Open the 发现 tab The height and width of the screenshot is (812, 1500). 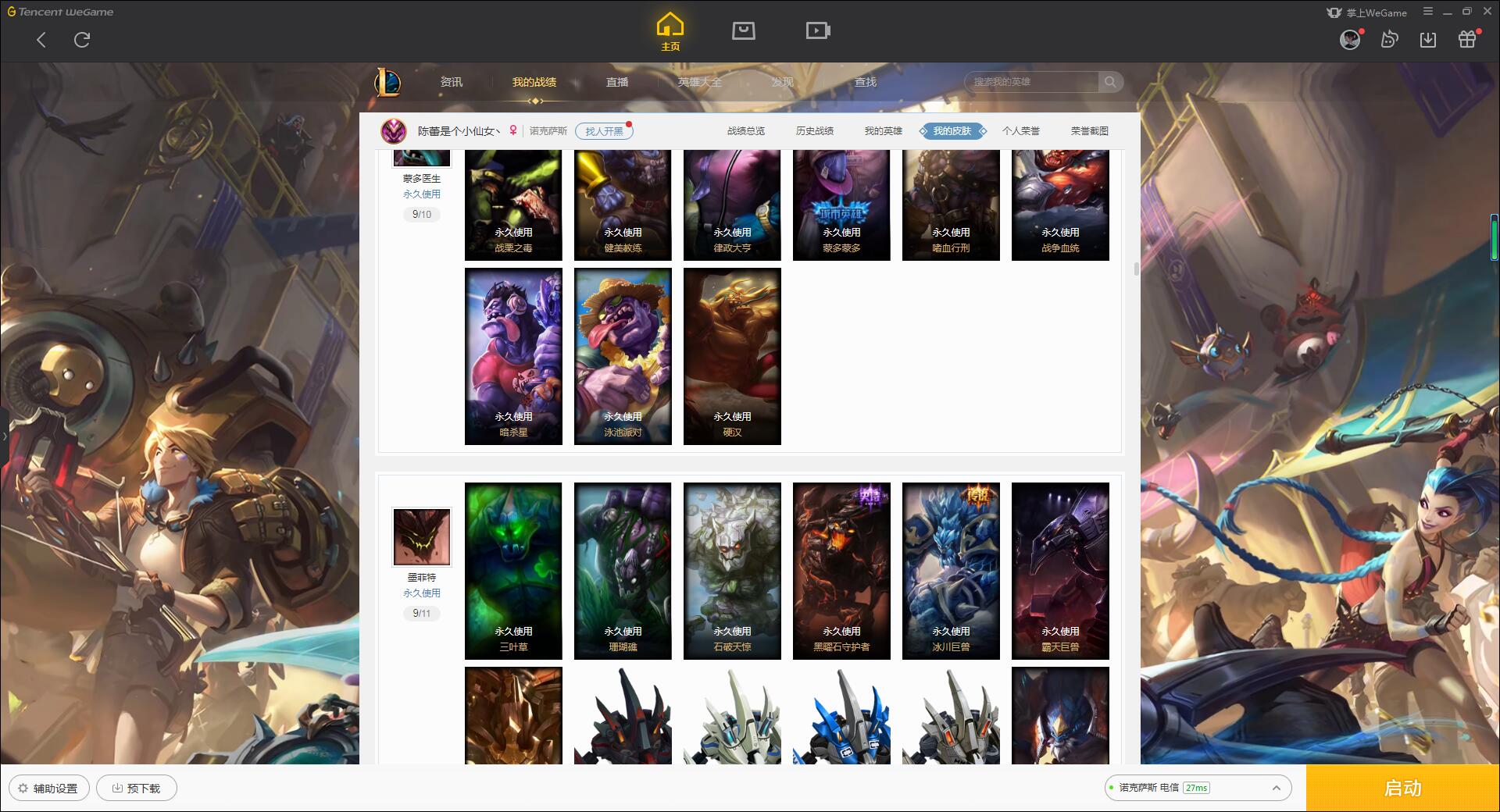point(783,82)
